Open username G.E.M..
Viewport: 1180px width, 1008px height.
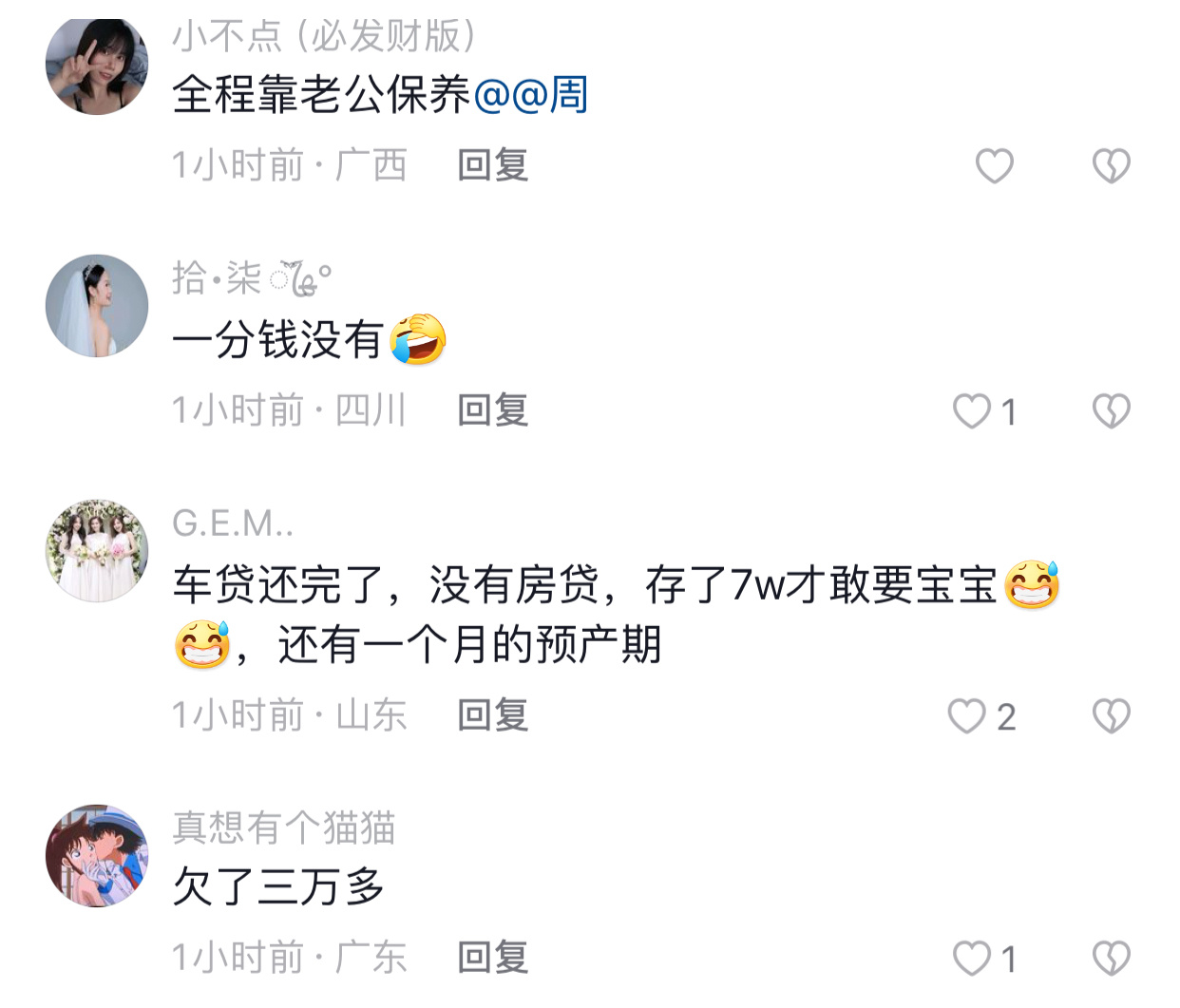pos(233,523)
